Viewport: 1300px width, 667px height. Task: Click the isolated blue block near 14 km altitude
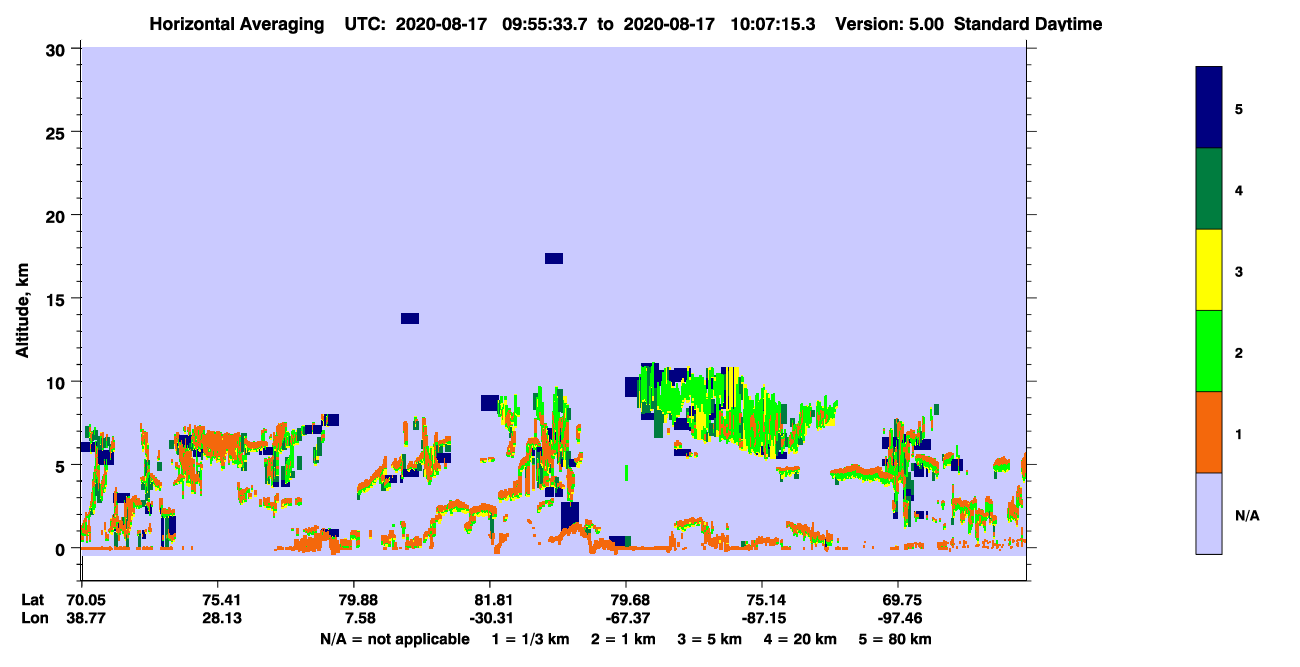click(410, 318)
